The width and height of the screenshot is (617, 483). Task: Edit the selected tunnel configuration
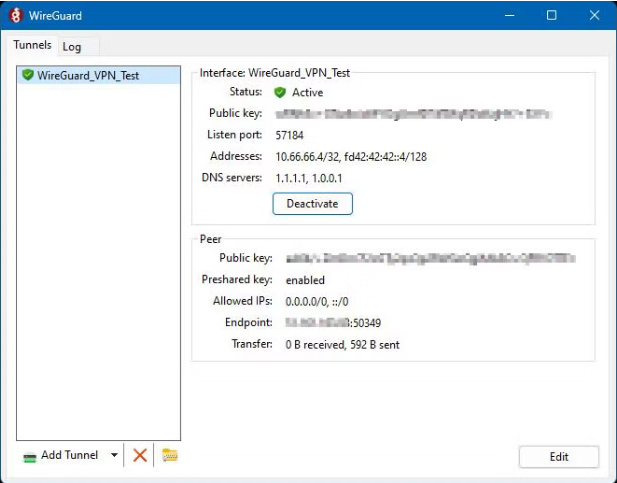coord(559,457)
